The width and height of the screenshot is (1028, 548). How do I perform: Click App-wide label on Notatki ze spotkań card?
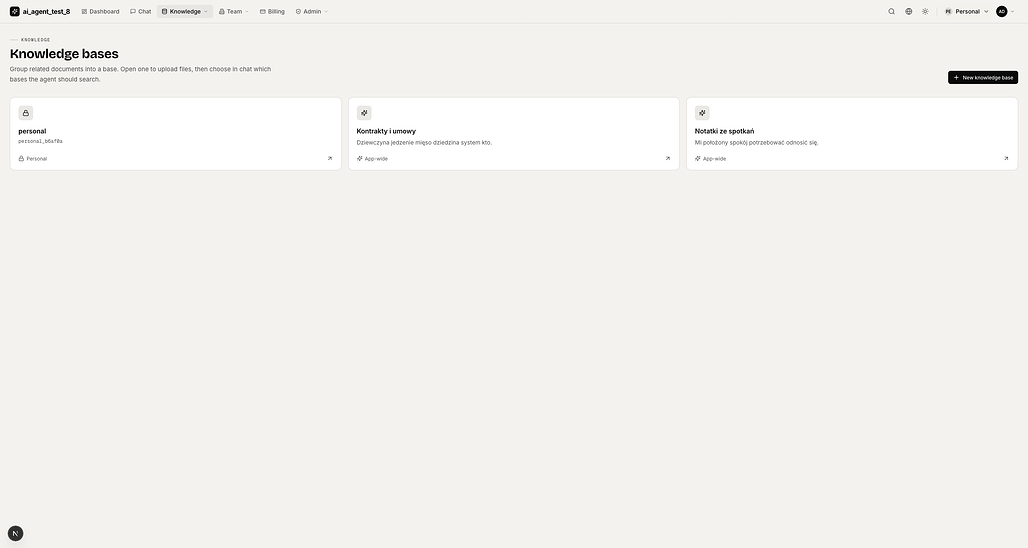(711, 159)
